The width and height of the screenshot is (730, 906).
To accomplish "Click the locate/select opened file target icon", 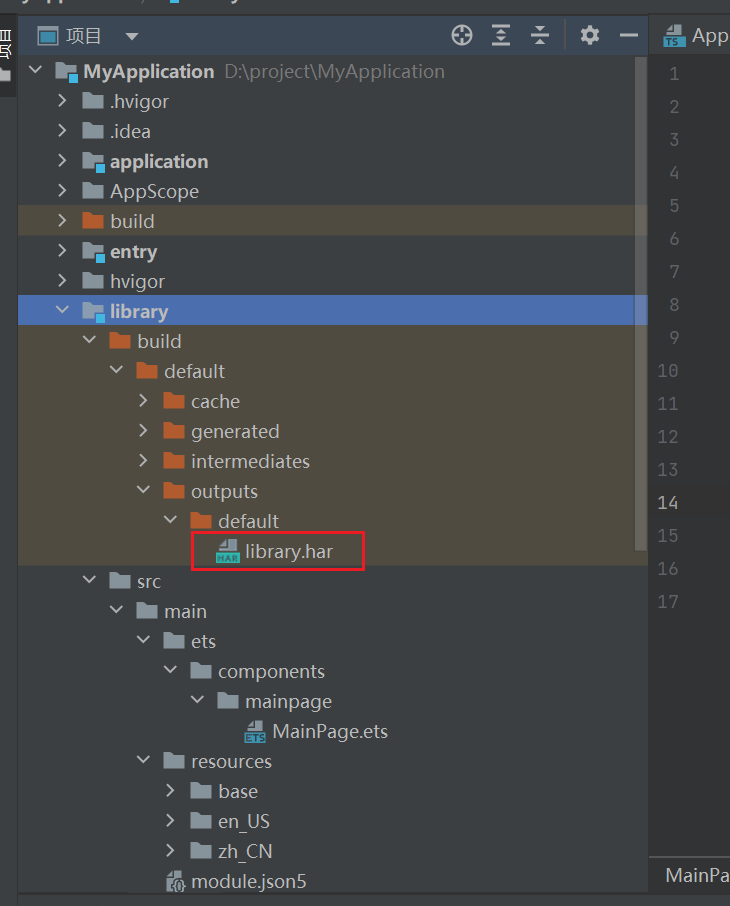I will [x=462, y=36].
